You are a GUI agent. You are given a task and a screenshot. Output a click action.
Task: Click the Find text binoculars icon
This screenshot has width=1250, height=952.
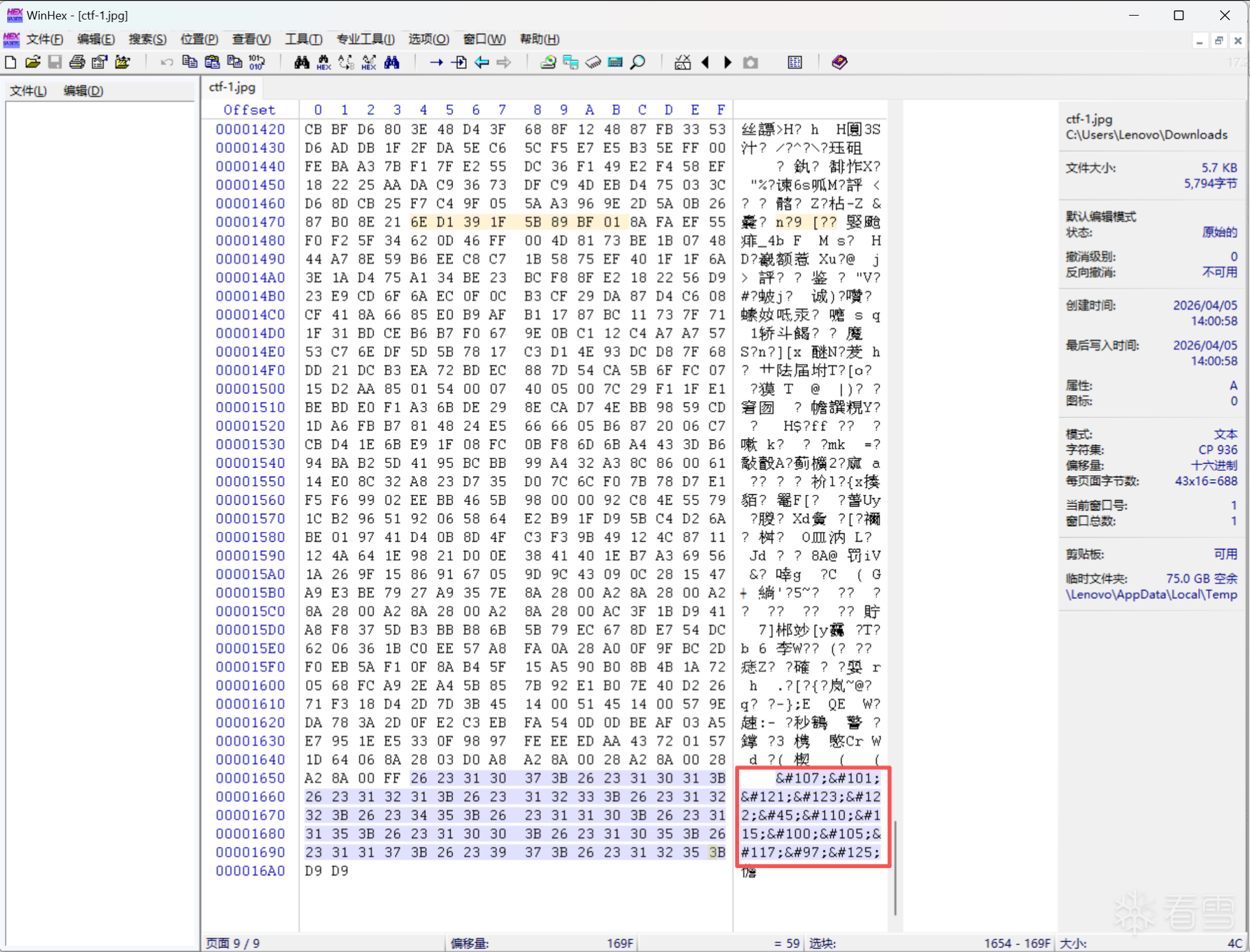pos(301,63)
